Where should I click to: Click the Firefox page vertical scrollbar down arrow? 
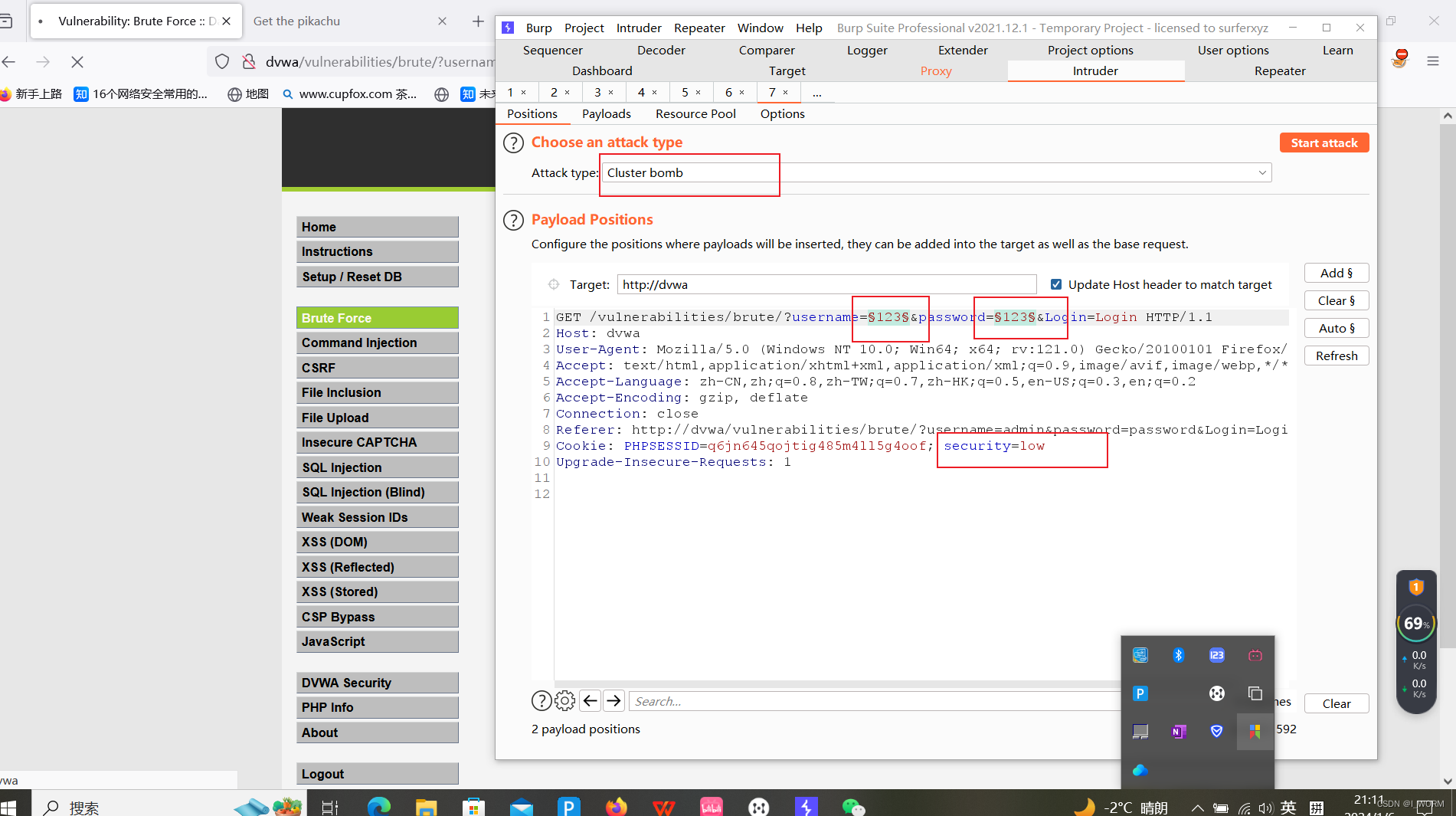1447,782
